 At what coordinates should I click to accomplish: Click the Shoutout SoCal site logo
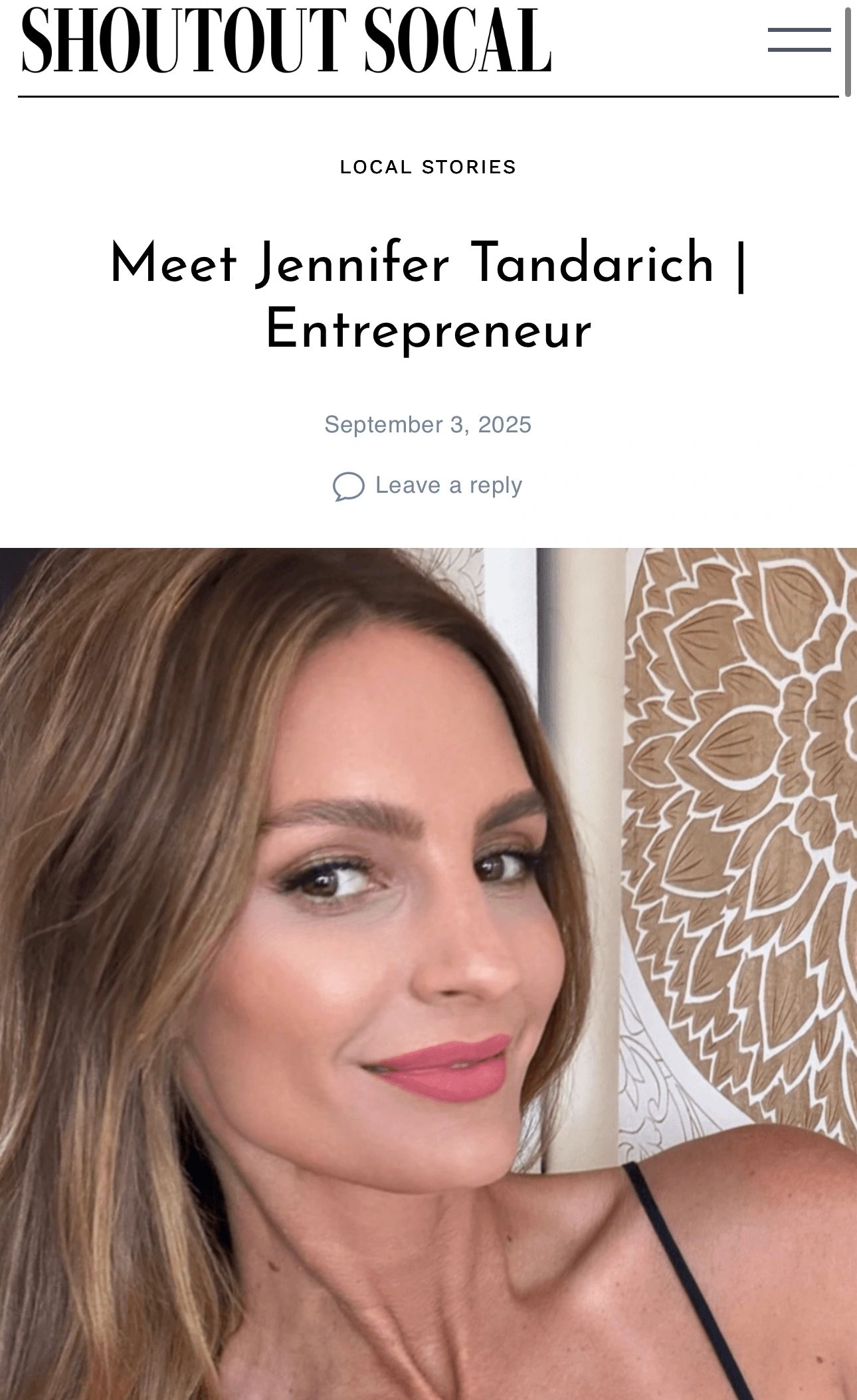286,41
